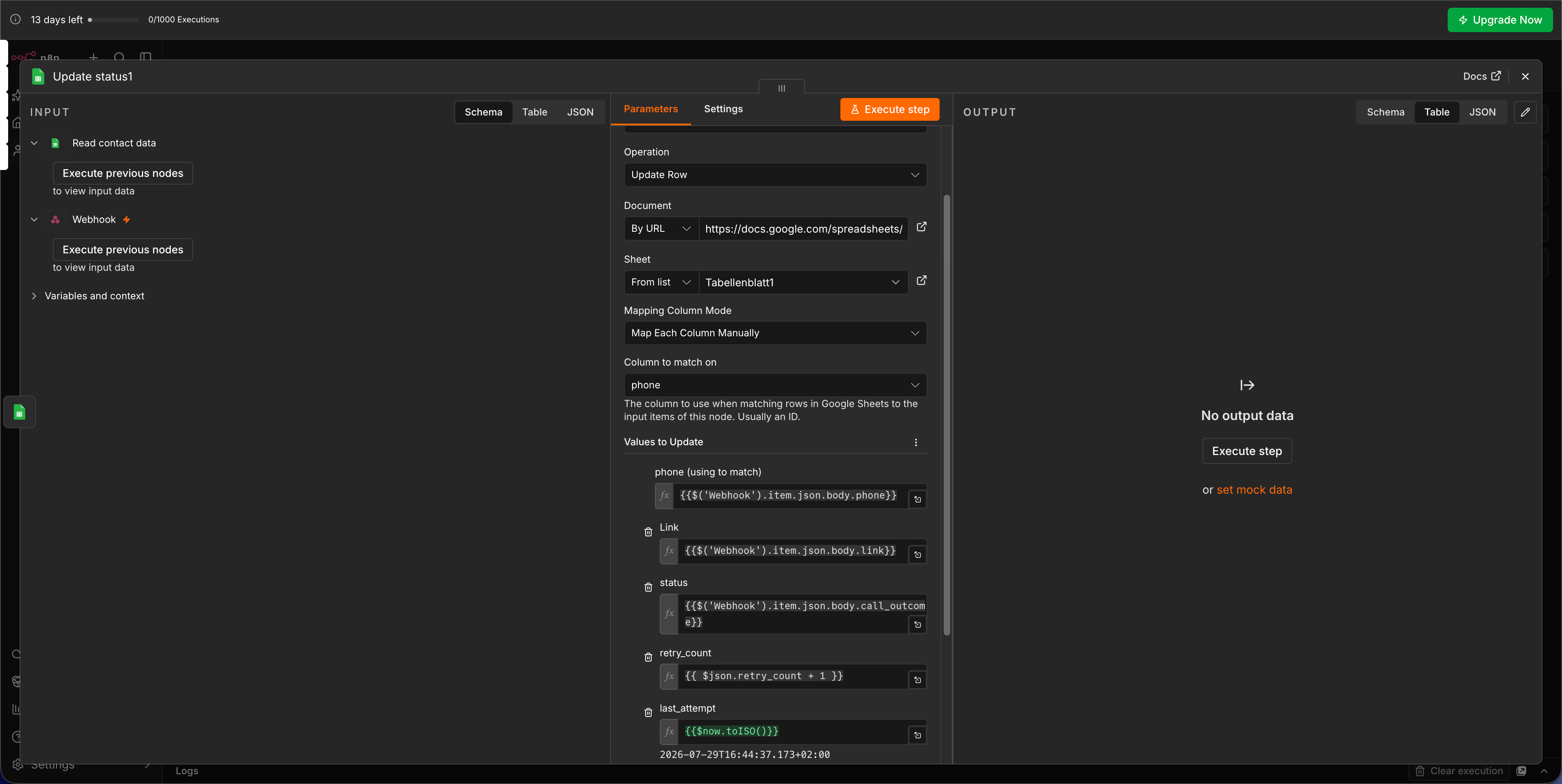
Task: Select output JSON view
Action: coord(1482,112)
